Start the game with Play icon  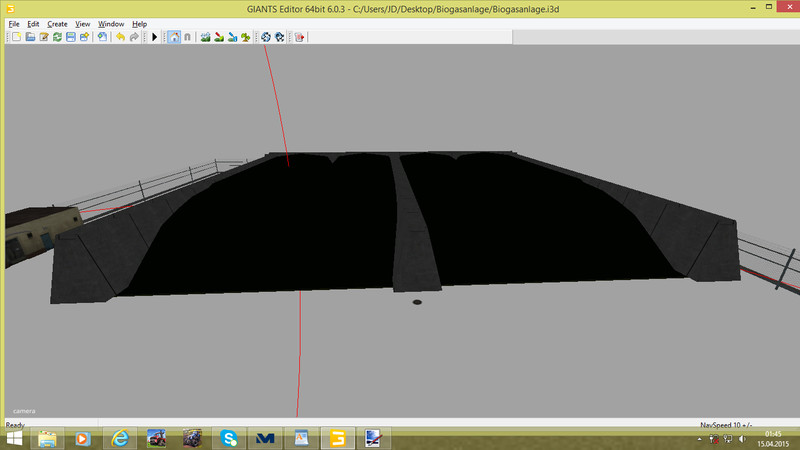(x=154, y=37)
